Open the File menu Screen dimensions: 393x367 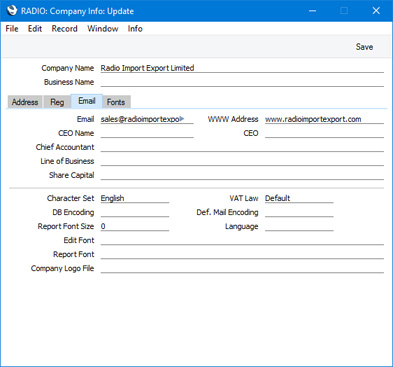(x=12, y=29)
